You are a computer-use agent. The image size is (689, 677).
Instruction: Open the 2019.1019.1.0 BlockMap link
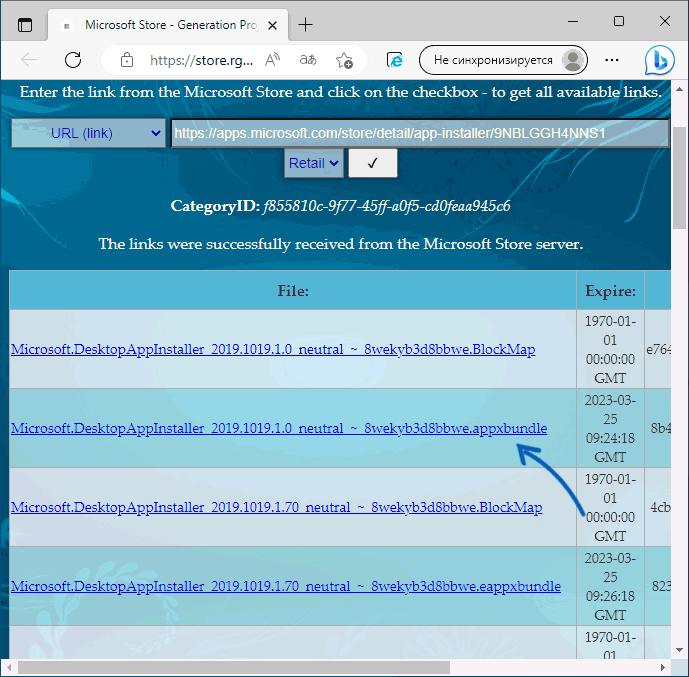coord(272,349)
